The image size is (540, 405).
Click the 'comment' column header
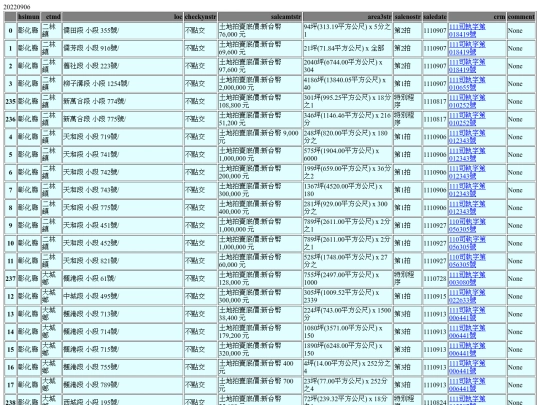521,17
